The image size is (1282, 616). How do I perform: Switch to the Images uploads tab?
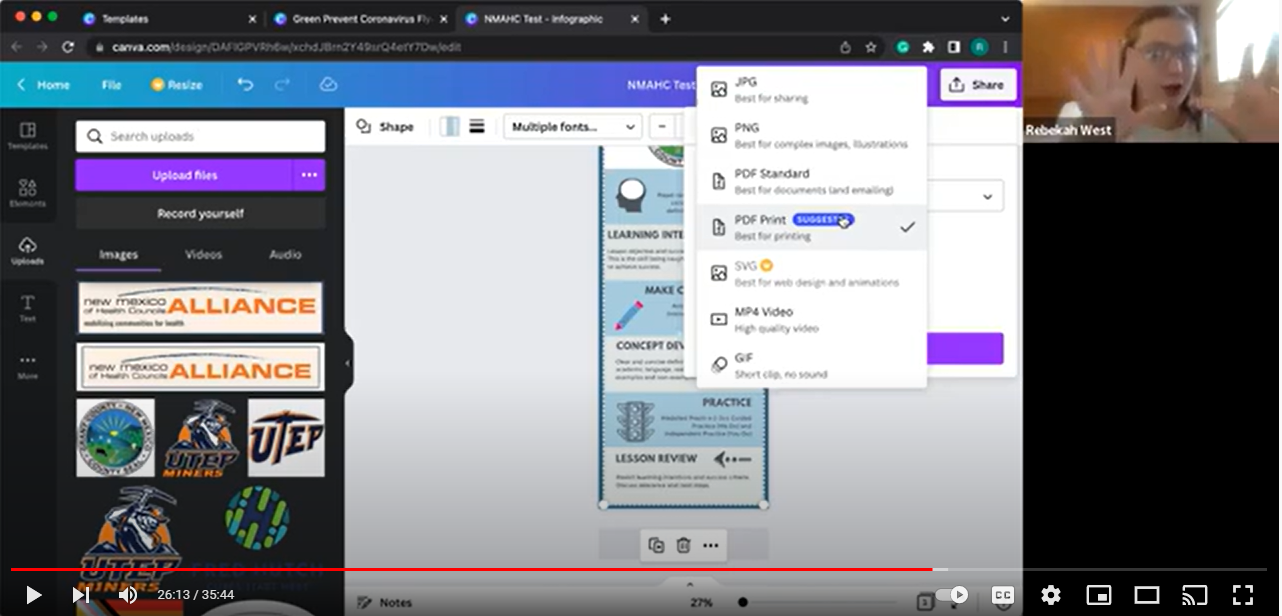coord(118,255)
